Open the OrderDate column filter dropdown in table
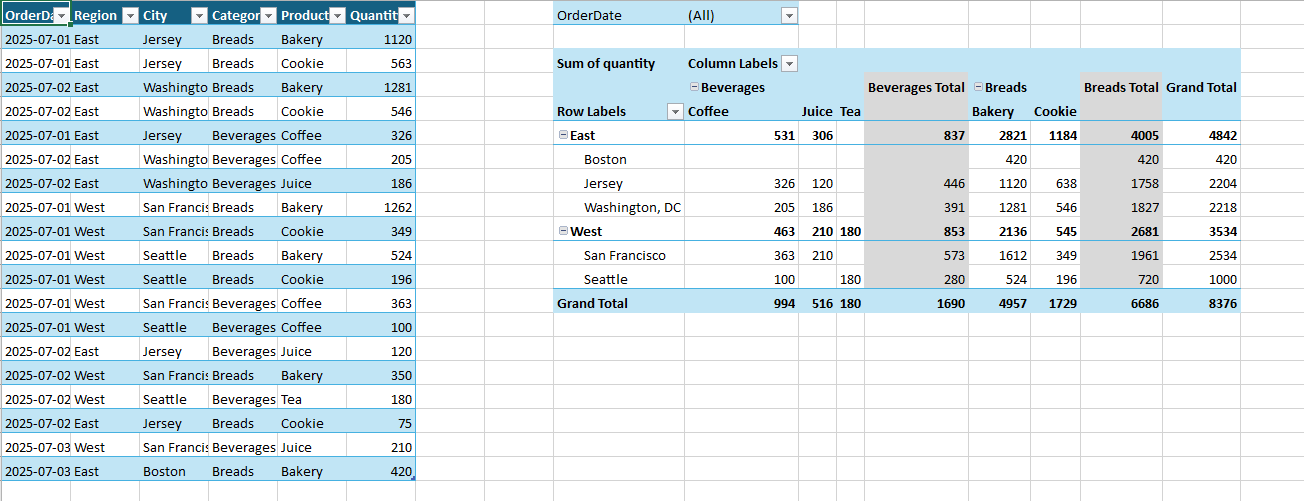Viewport: 1304px width, 501px height. click(x=61, y=16)
